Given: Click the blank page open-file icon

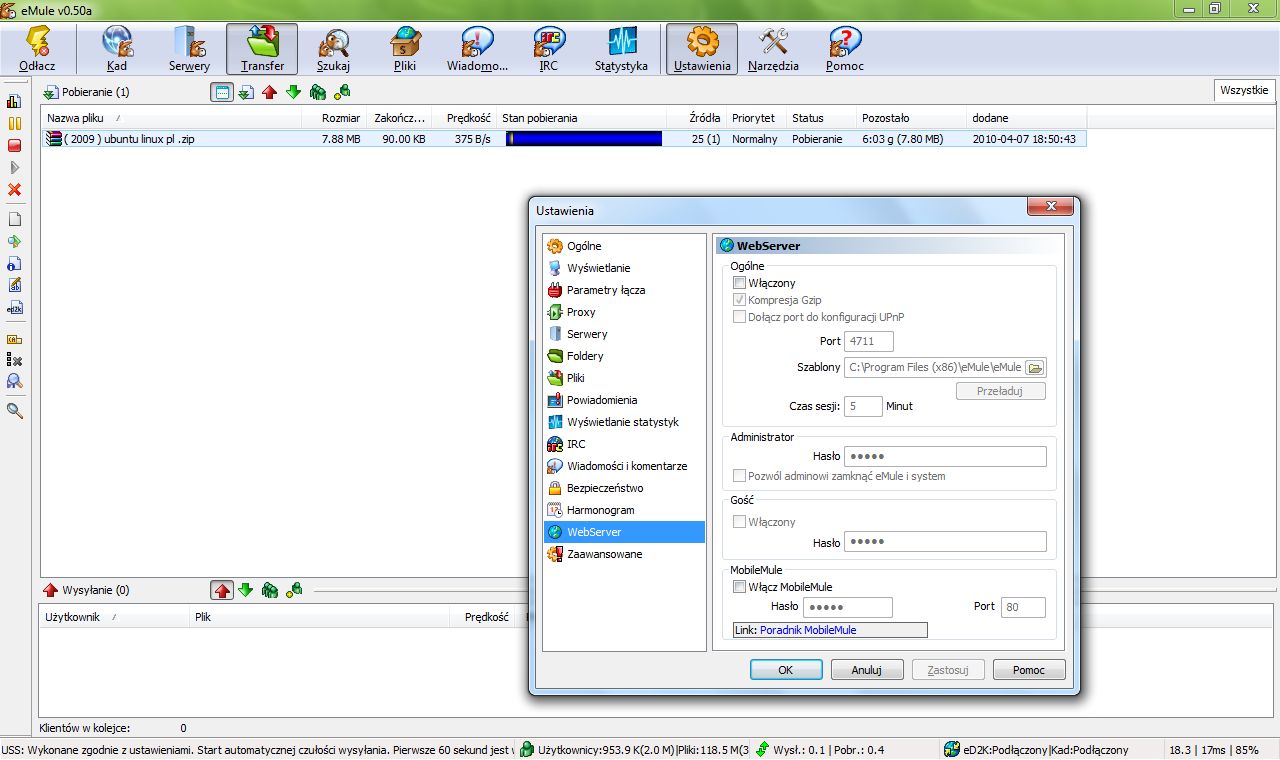Looking at the screenshot, I should point(14,219).
